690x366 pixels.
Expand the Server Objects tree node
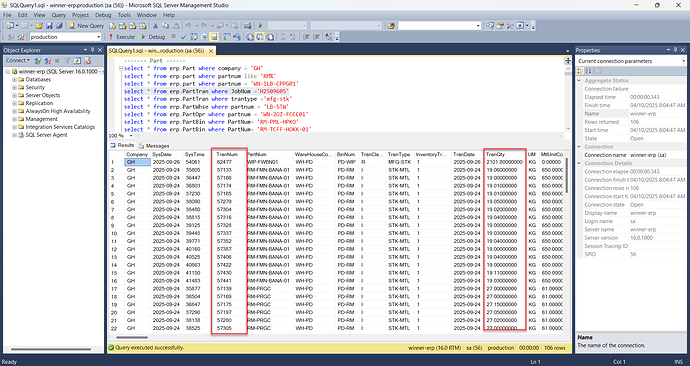coord(14,95)
